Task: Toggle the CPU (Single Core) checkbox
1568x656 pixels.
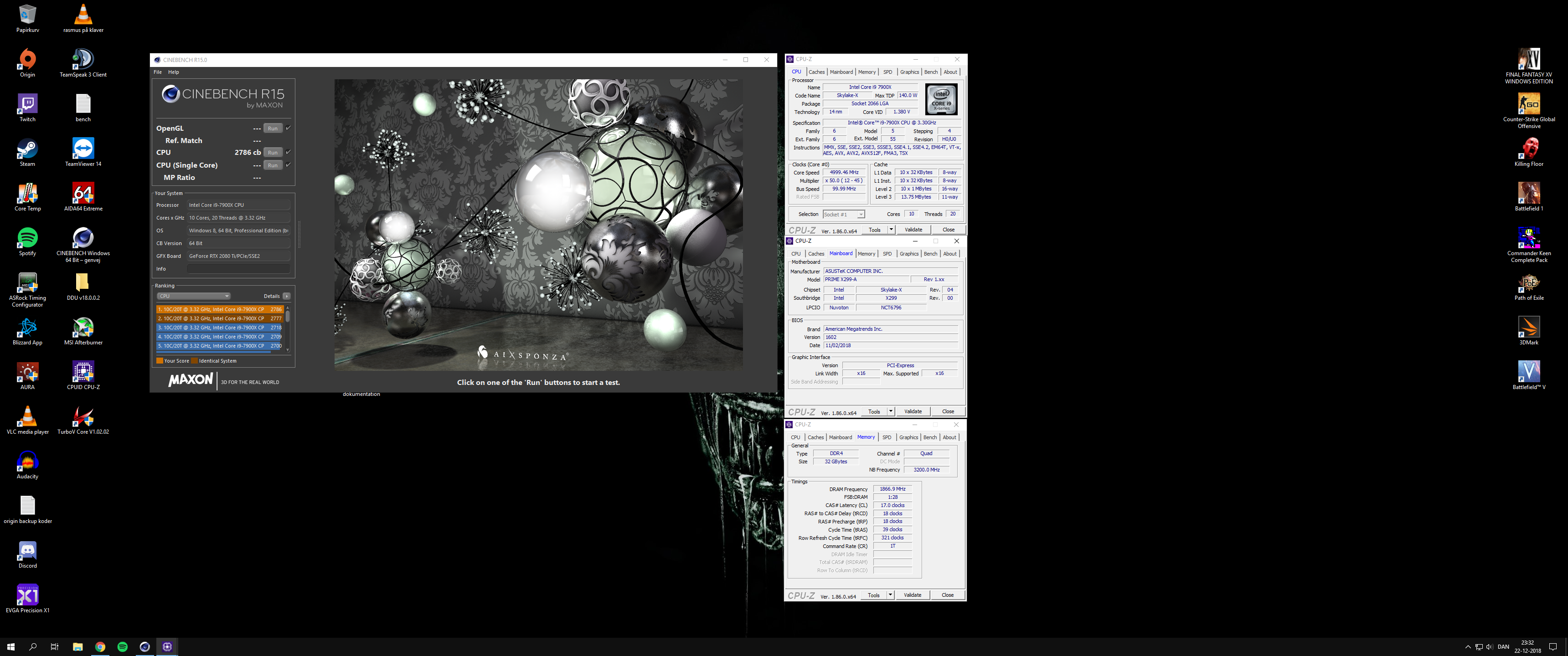Action: click(288, 165)
